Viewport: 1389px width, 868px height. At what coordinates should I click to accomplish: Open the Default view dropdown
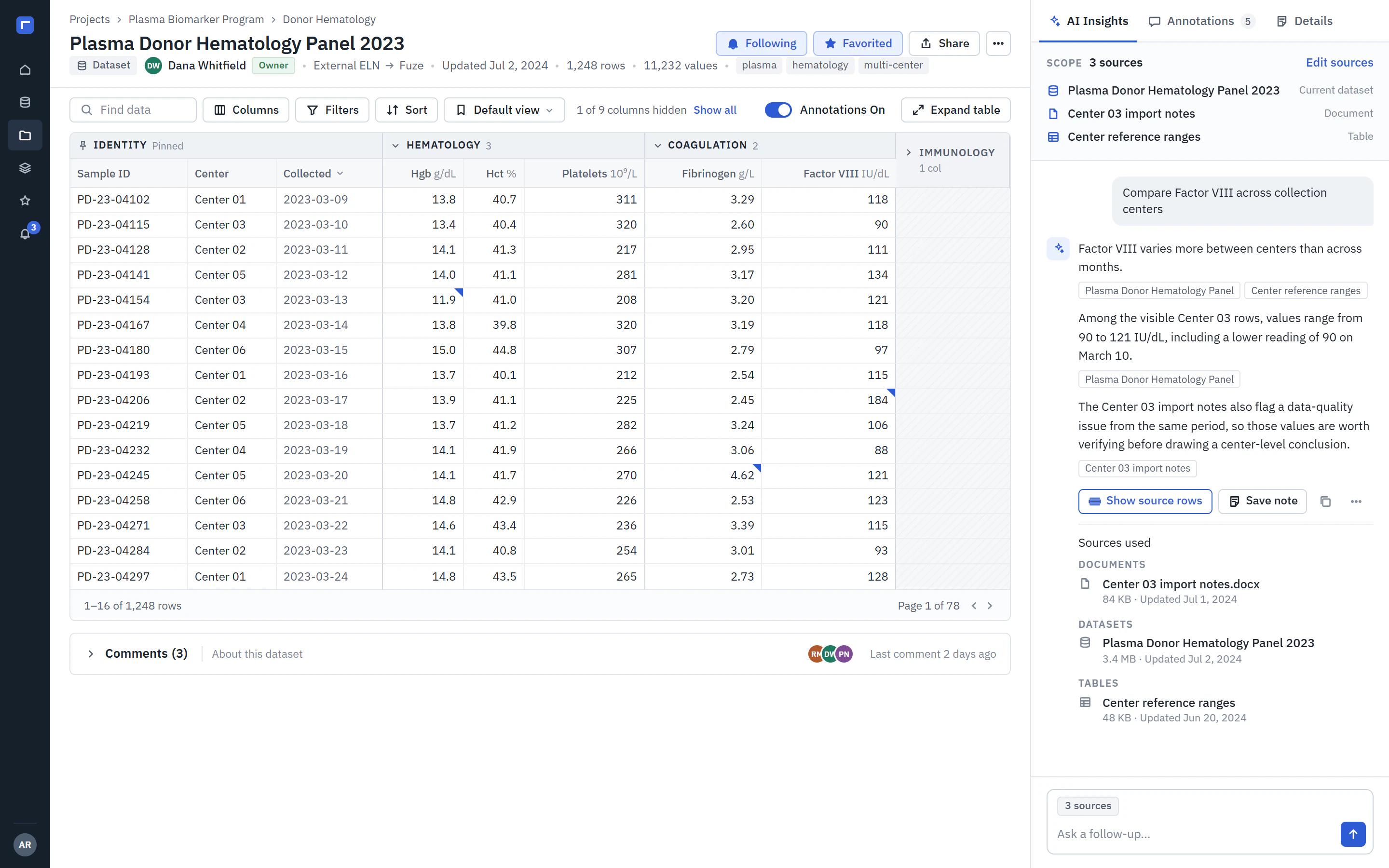pyautogui.click(x=504, y=109)
